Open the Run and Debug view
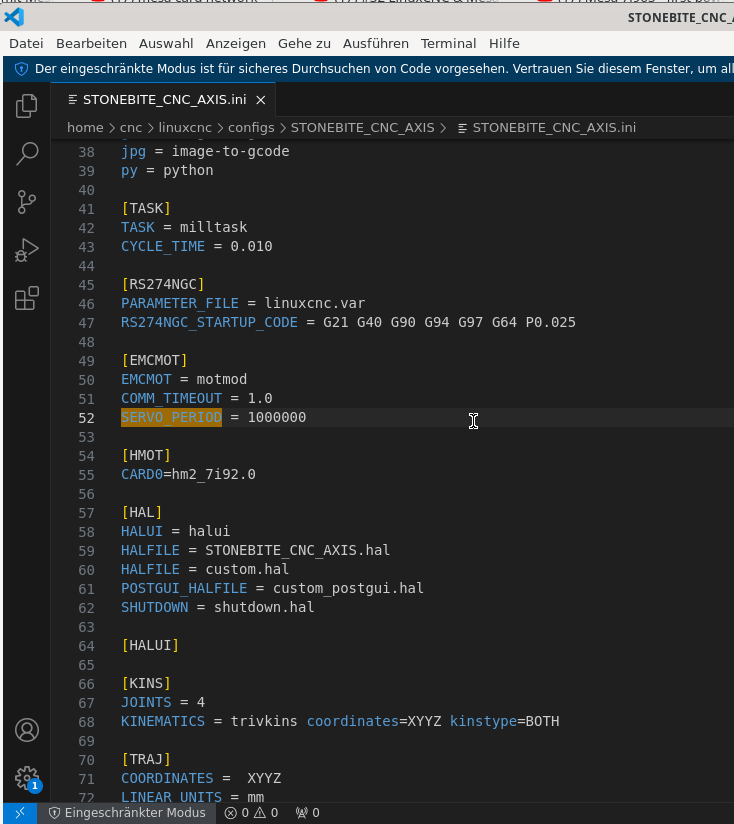 pos(26,250)
